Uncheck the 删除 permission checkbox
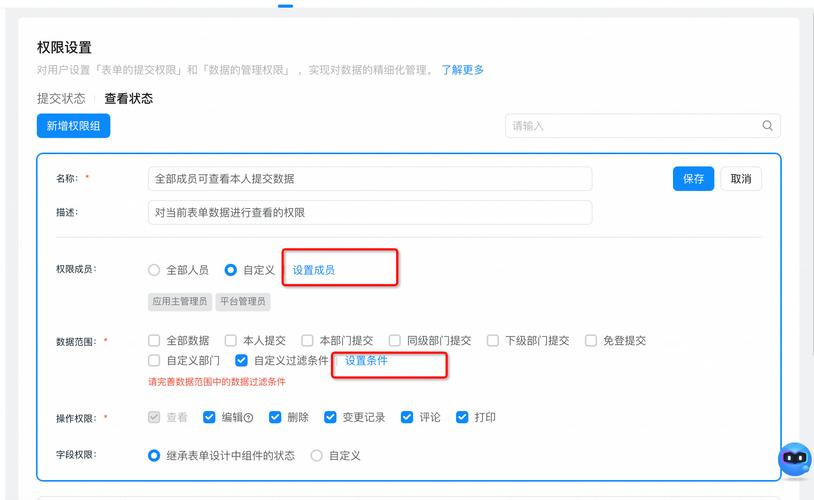The height and width of the screenshot is (500, 814). [x=275, y=417]
